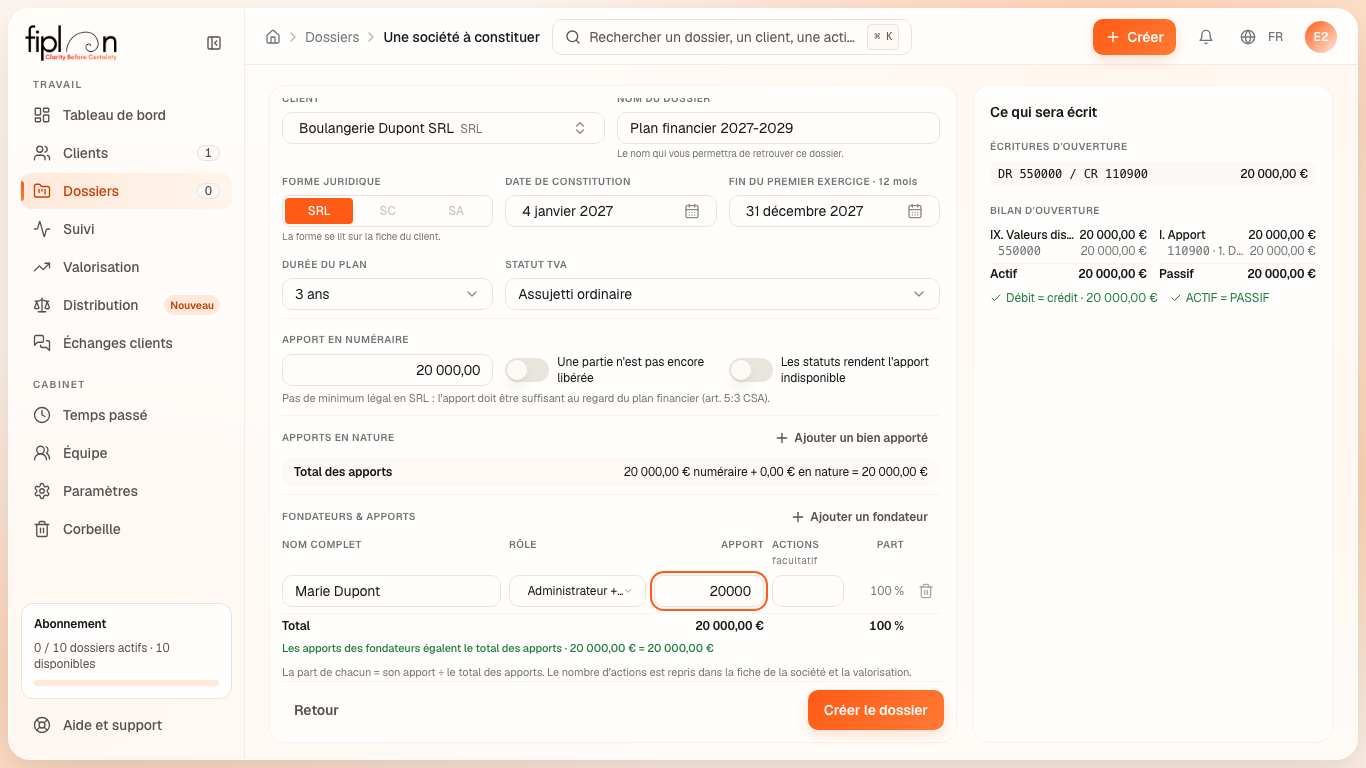The width and height of the screenshot is (1366, 768).
Task: Collapse the sidebar panel icon
Action: (x=214, y=43)
